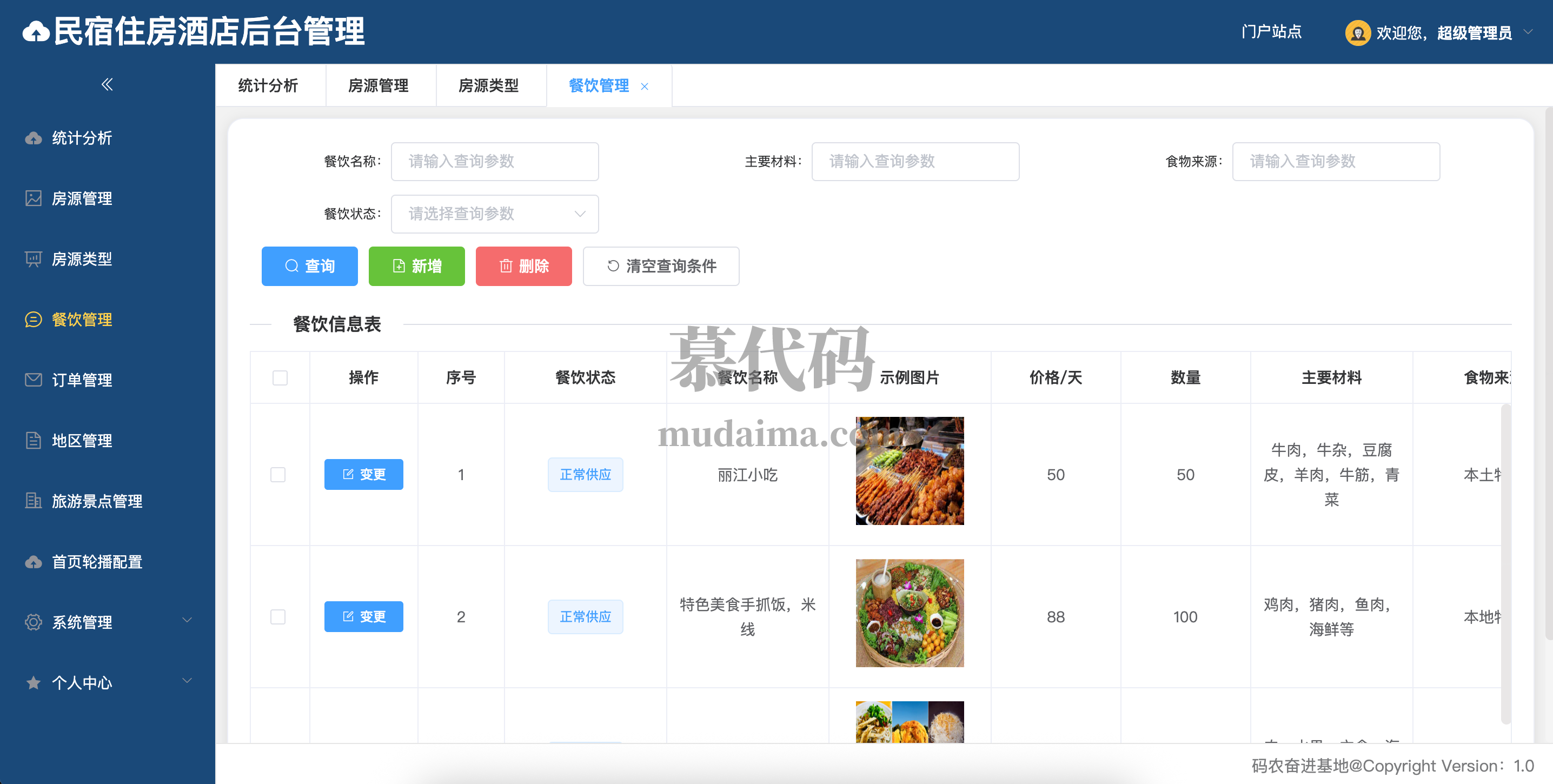Toggle the select-all checkbox in table header
Viewport: 1553px width, 784px height.
(x=280, y=378)
